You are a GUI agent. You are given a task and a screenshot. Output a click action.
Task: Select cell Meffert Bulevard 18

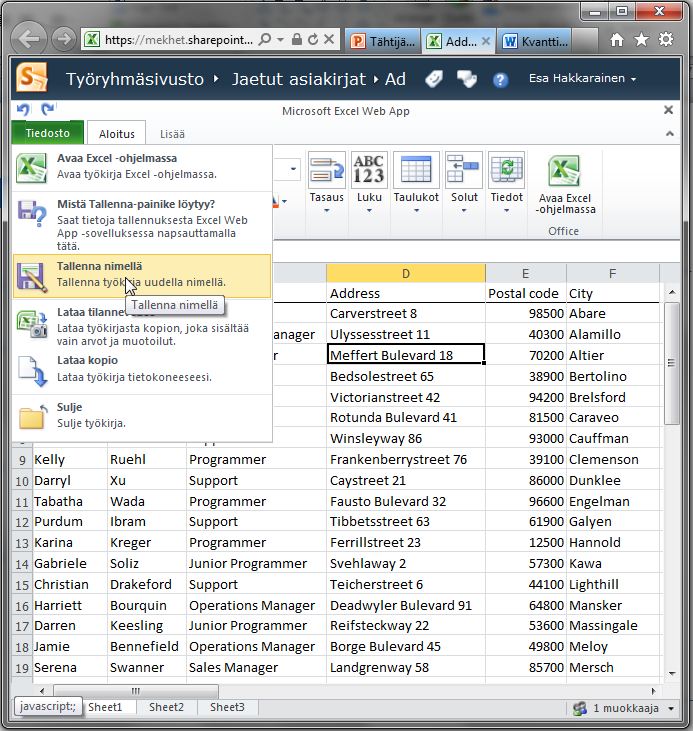point(406,355)
